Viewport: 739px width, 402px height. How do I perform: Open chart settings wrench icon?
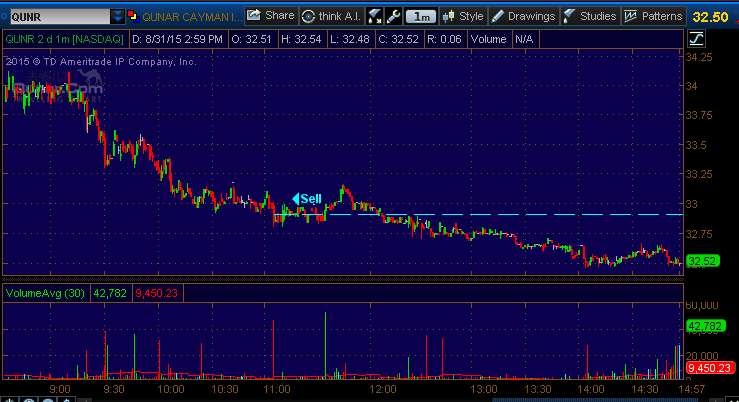pyautogui.click(x=394, y=16)
